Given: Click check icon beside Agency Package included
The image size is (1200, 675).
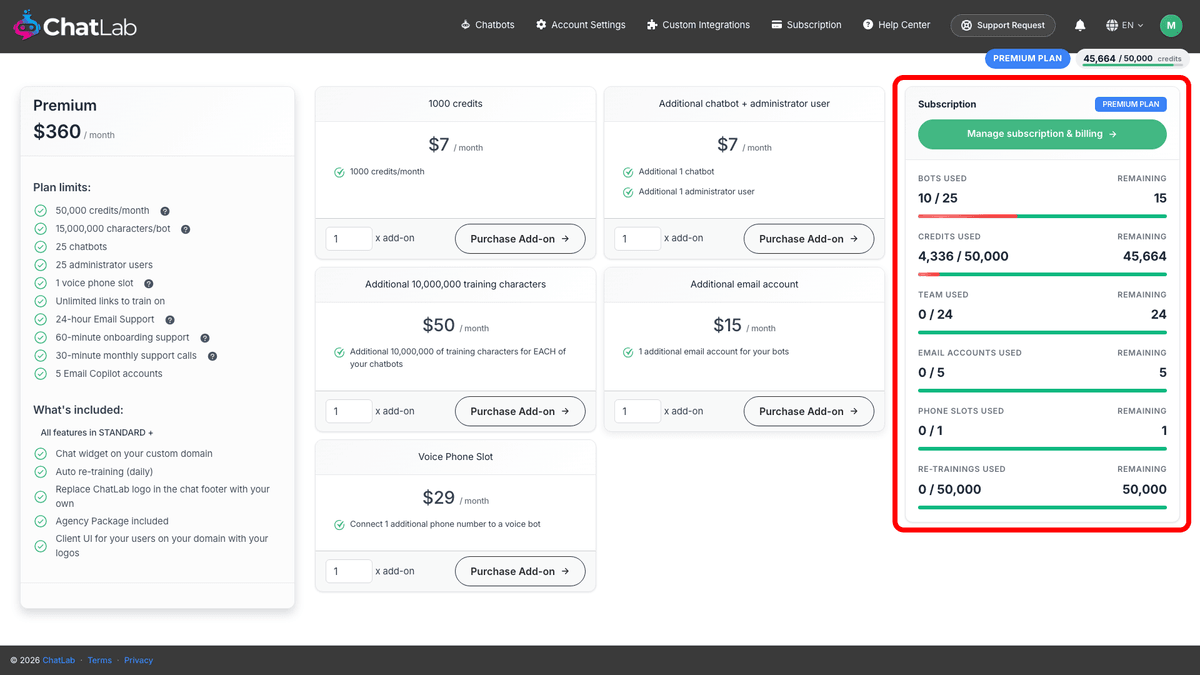Looking at the screenshot, I should click(41, 522).
